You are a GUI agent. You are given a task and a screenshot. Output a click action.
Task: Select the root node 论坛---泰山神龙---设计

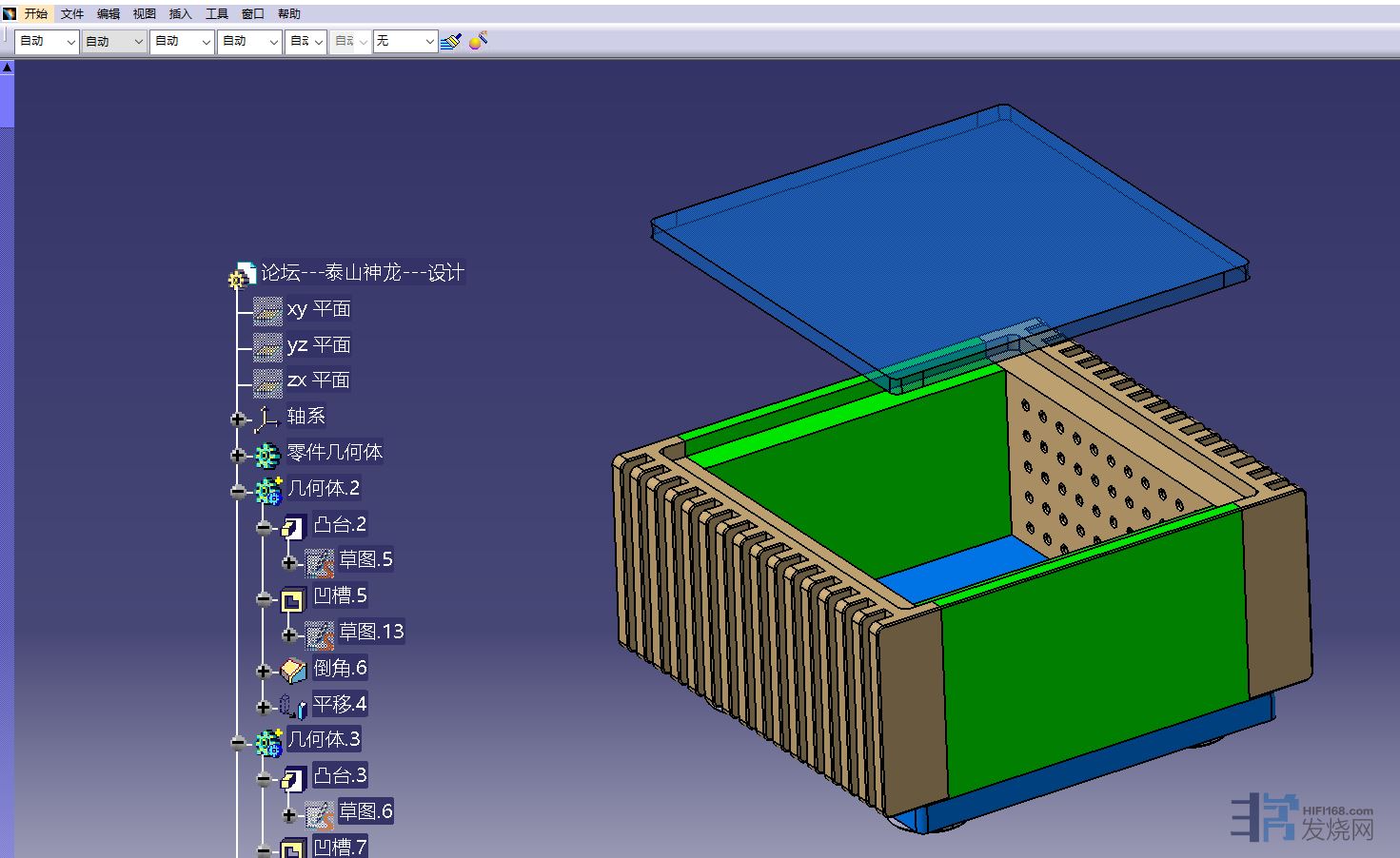(x=362, y=273)
